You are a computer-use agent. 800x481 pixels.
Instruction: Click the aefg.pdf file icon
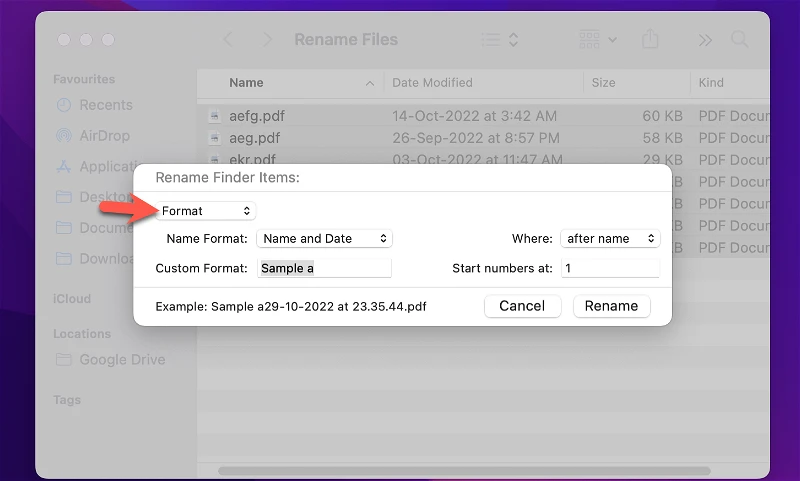tap(215, 116)
